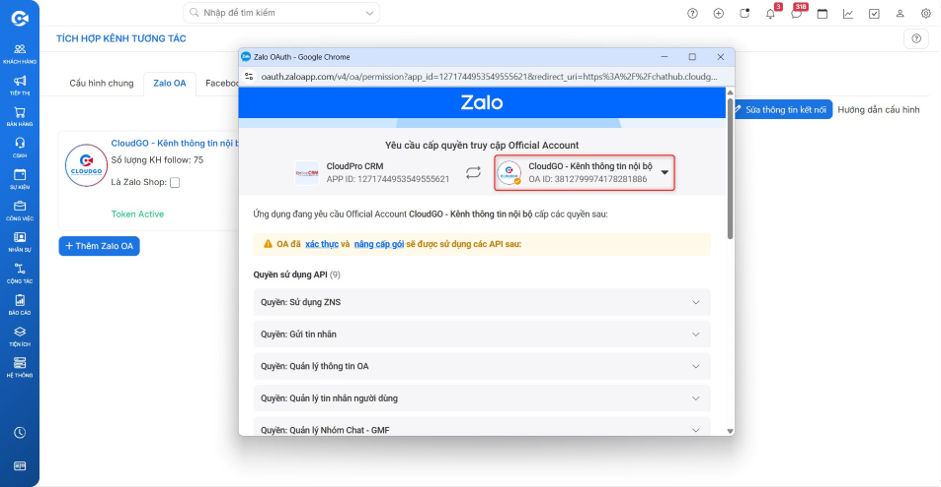Open the Bán hàng cart module

coord(20,116)
